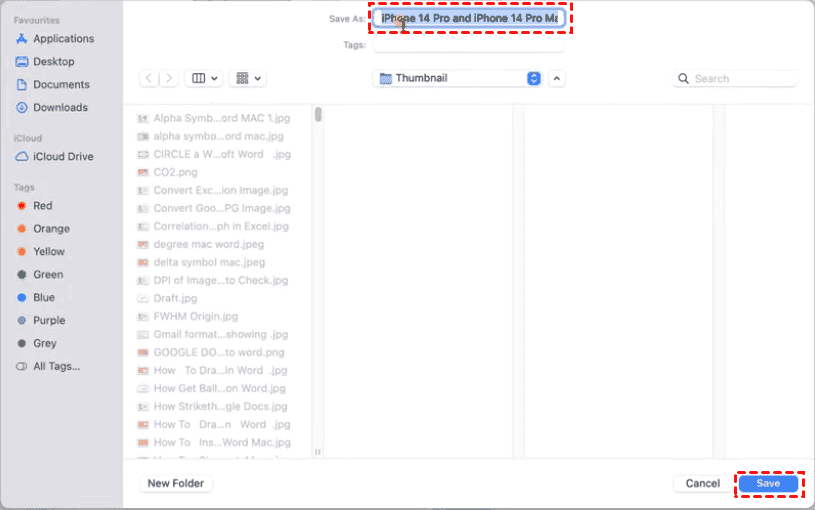
Task: Click the Tags input field
Action: [468, 45]
